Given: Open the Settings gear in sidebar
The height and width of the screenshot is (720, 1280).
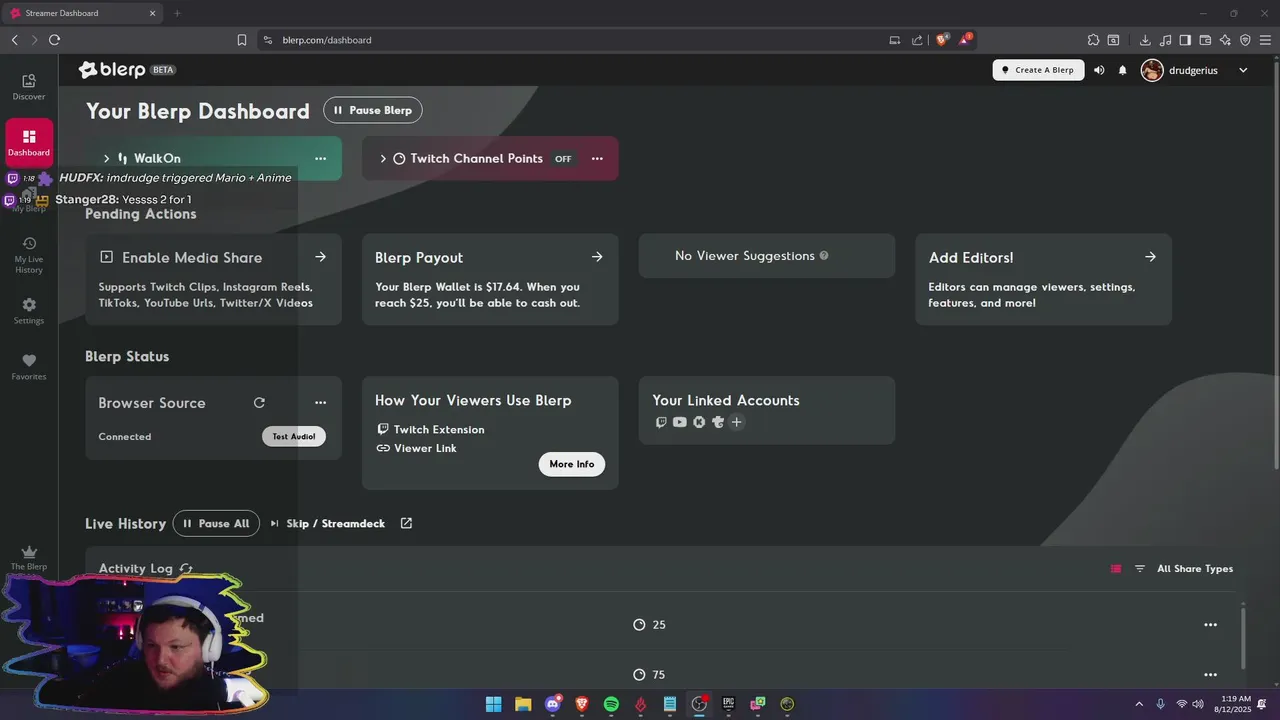Looking at the screenshot, I should 29,311.
